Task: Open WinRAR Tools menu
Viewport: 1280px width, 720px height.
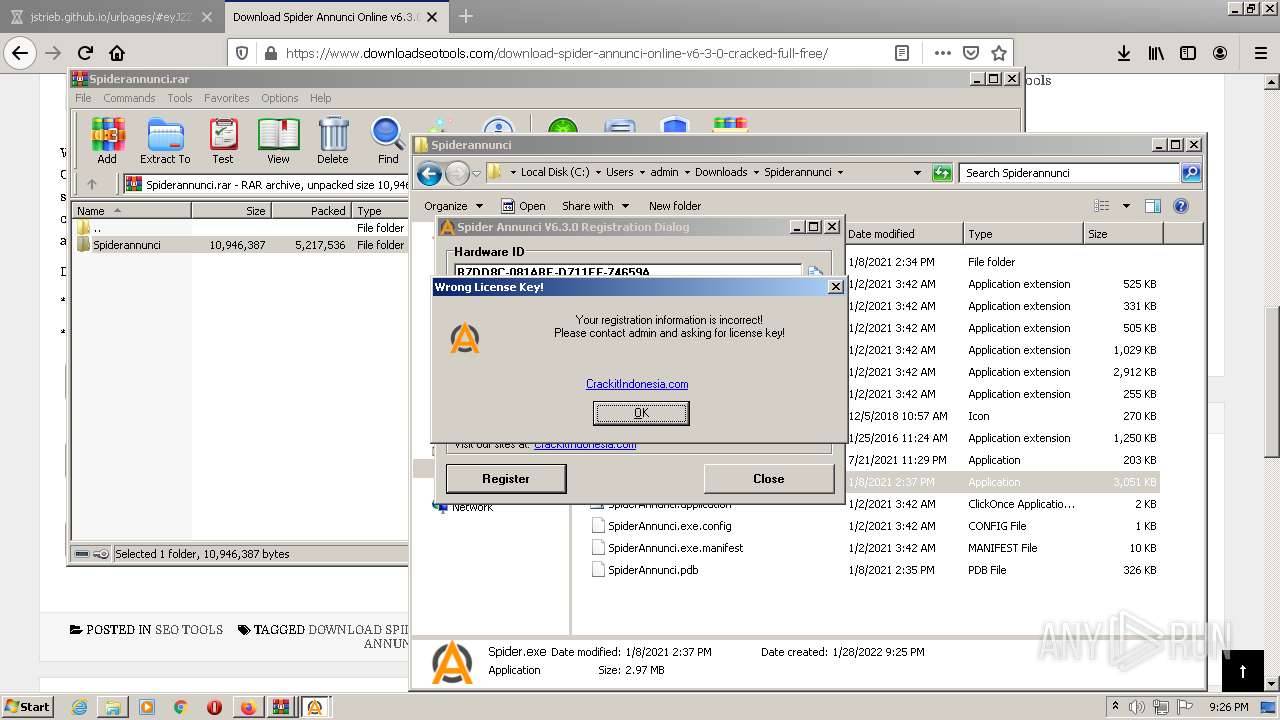Action: click(x=180, y=98)
